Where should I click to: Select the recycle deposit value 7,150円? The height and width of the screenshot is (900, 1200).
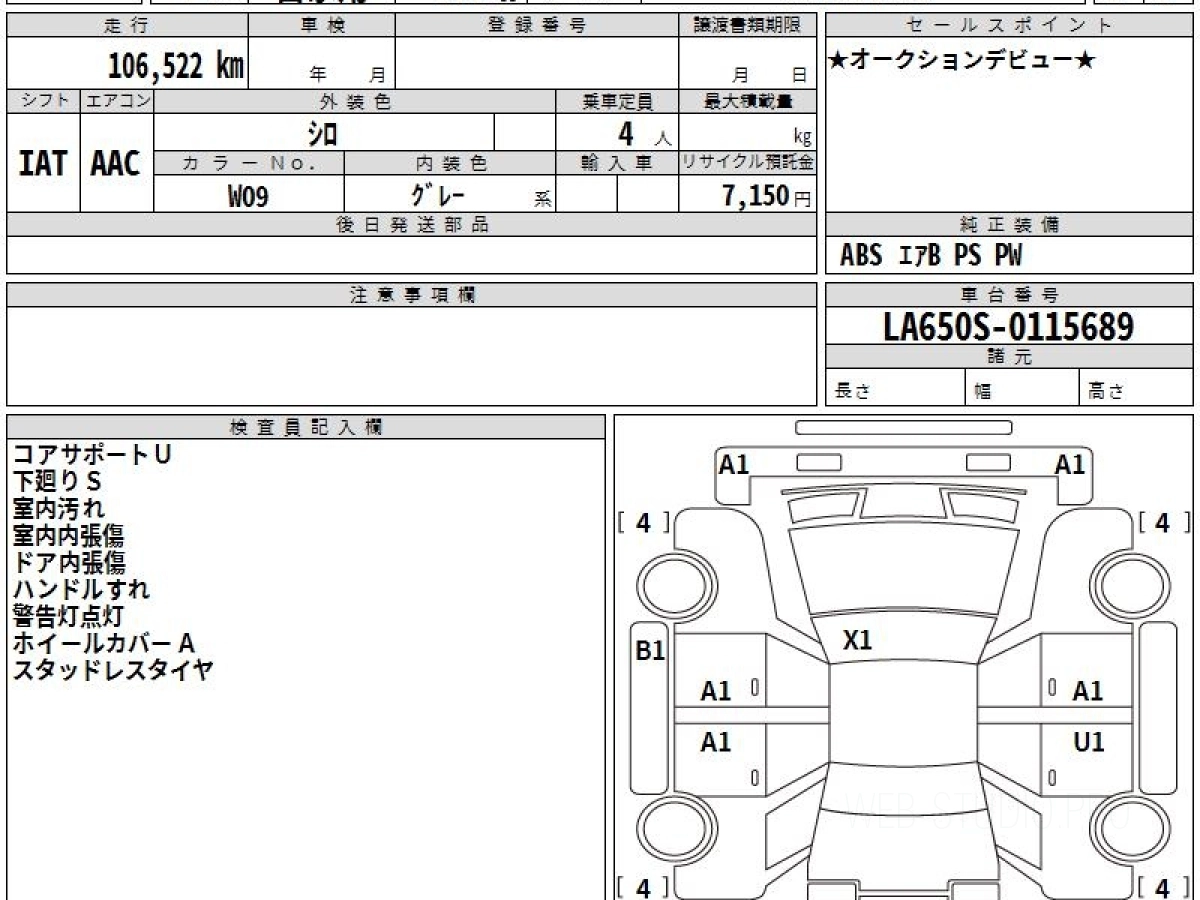(x=767, y=196)
